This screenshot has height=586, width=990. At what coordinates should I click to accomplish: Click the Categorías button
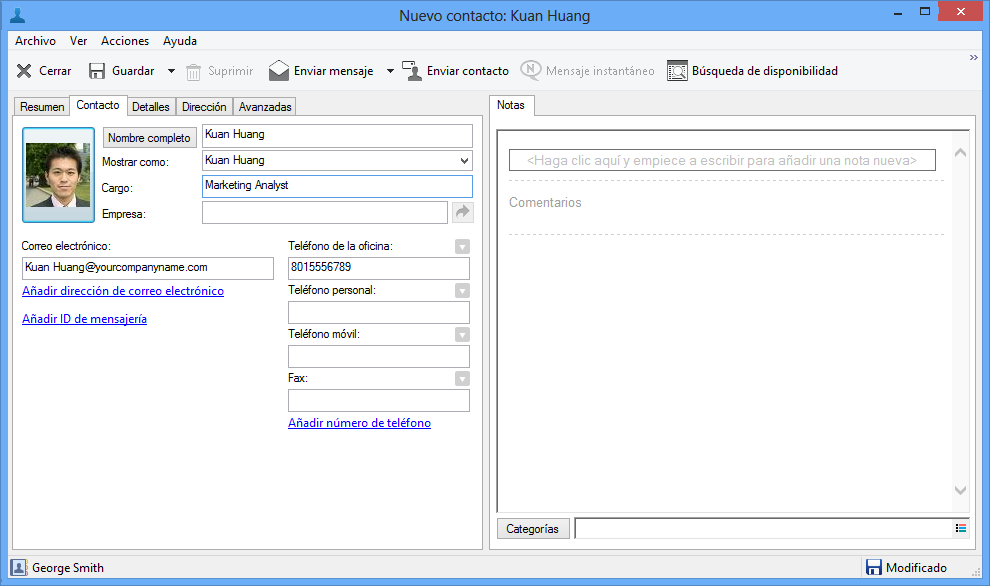tap(533, 529)
